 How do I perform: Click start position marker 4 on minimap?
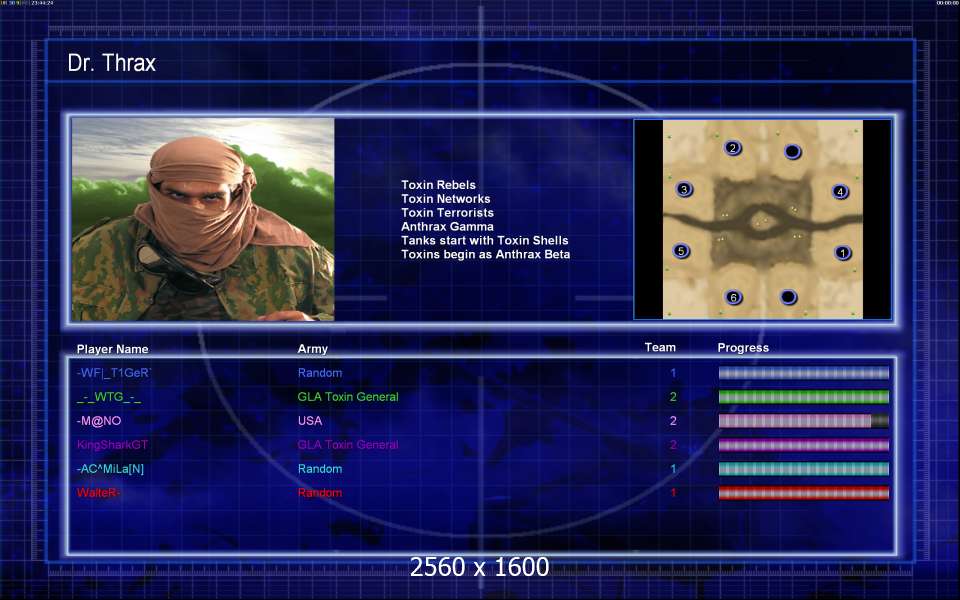click(x=840, y=192)
